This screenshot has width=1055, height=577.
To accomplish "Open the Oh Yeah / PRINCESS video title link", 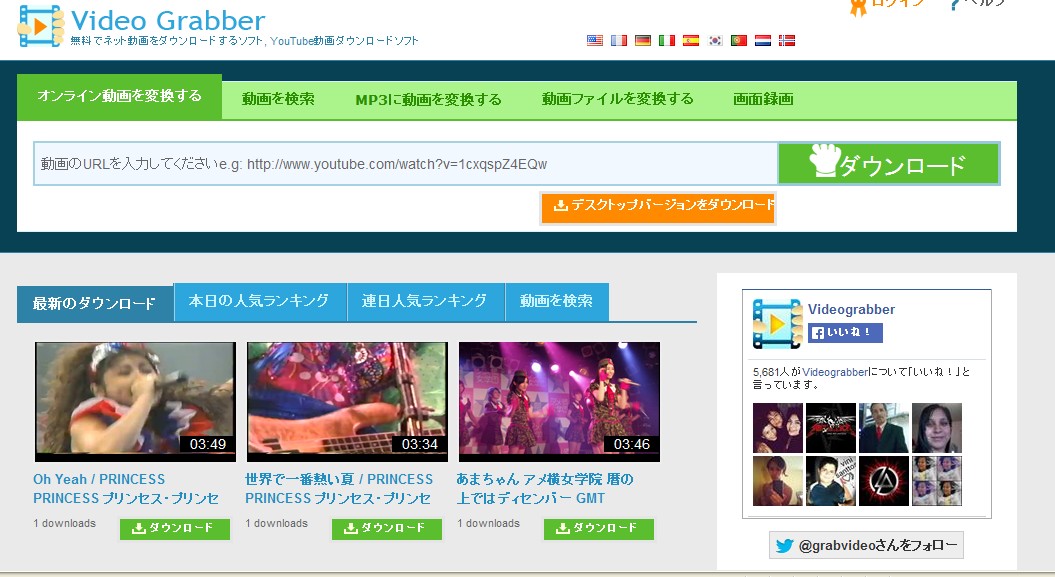I will click(x=126, y=489).
